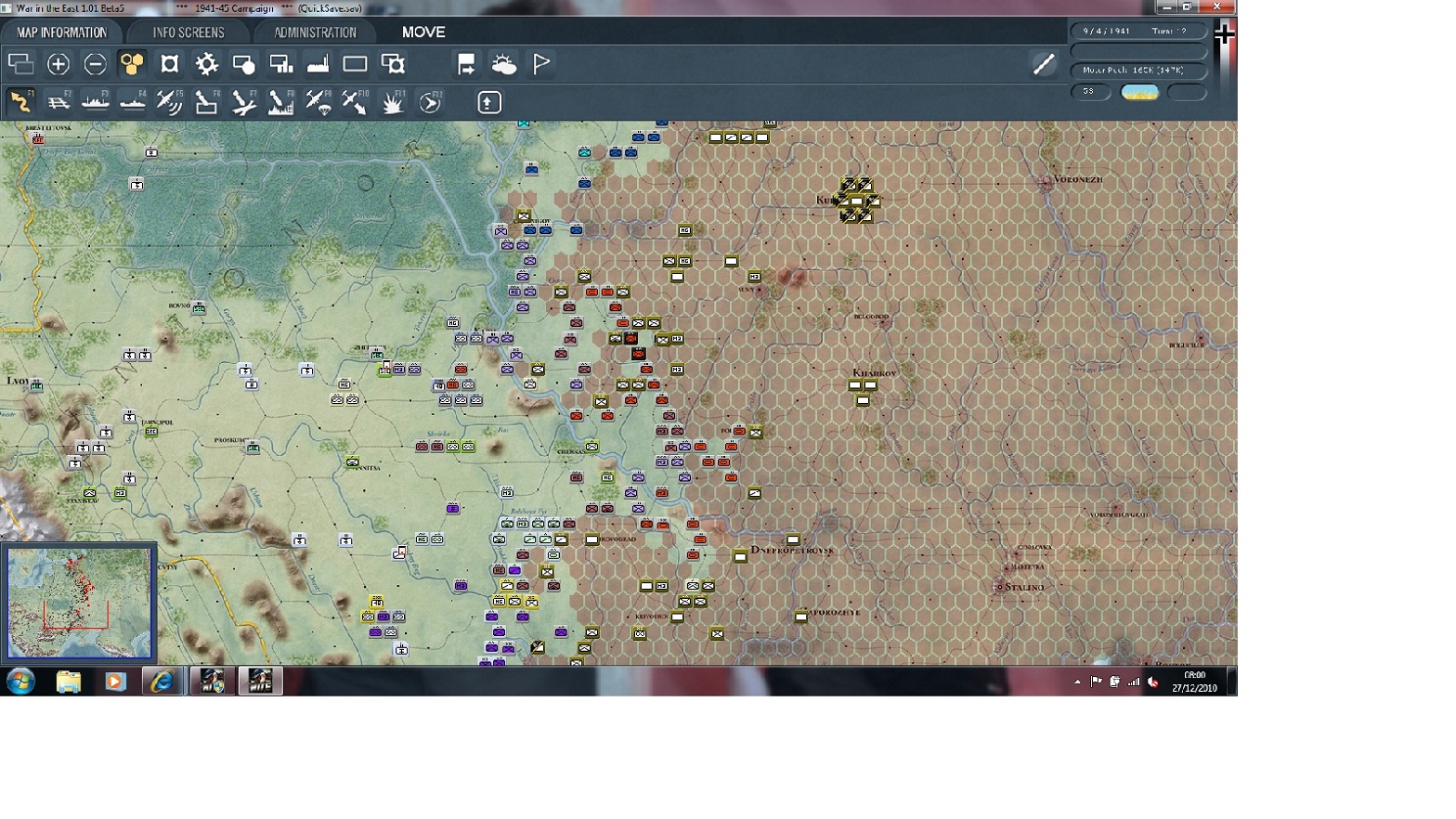
Task: Click the empty pill beside weather swatch
Action: point(1187,92)
